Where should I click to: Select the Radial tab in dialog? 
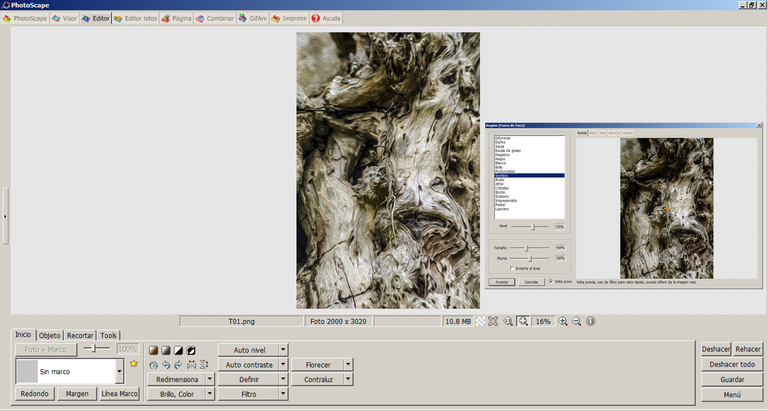click(582, 133)
